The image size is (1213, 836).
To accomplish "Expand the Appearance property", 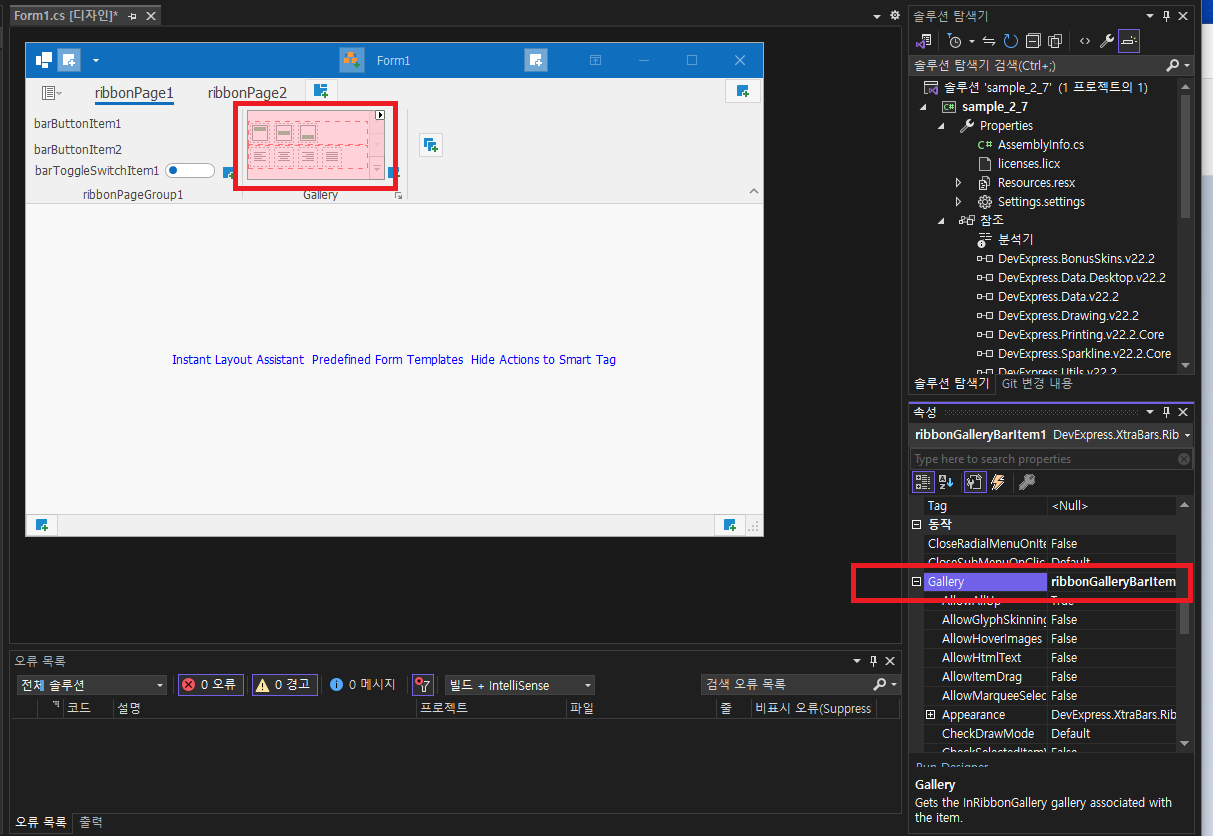I will pyautogui.click(x=931, y=715).
